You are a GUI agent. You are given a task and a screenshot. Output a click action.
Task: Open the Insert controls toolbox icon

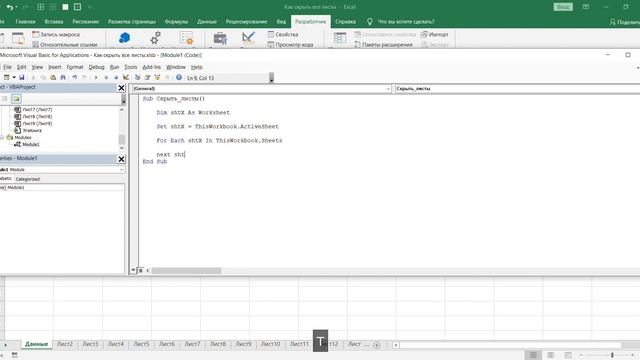[x=220, y=38]
